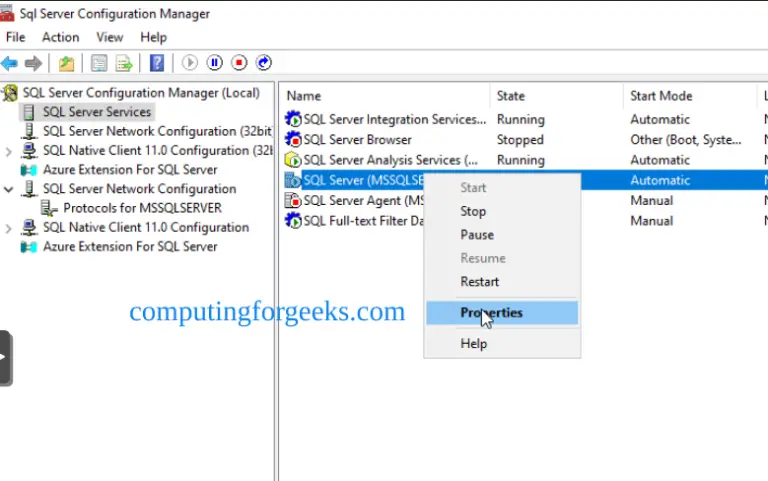Expand the lower SQL Native Client 11.0 Configuration
Screen dimensions: 768x481
point(9,228)
